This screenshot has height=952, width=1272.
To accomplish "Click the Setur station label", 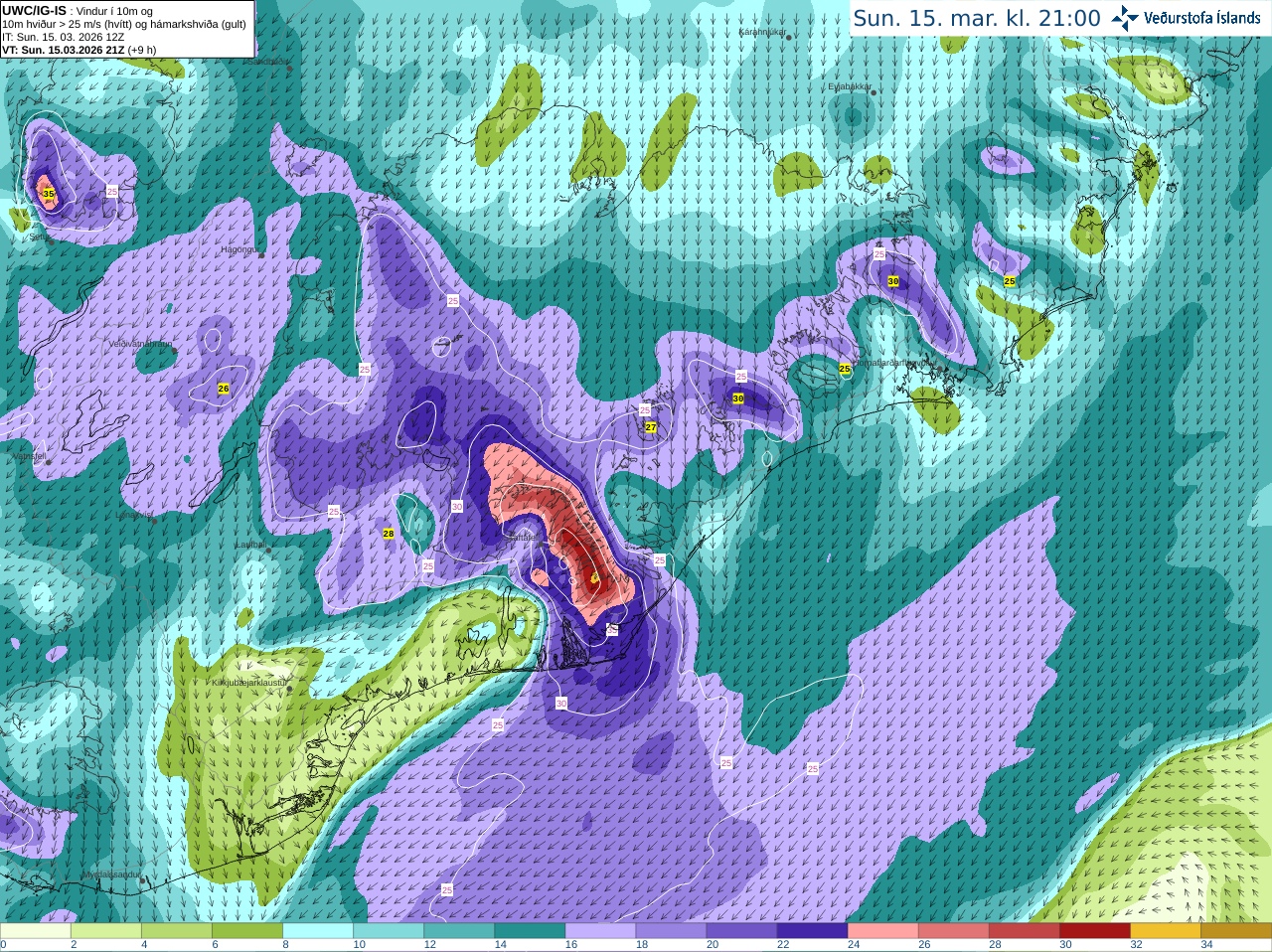I will tap(38, 238).
